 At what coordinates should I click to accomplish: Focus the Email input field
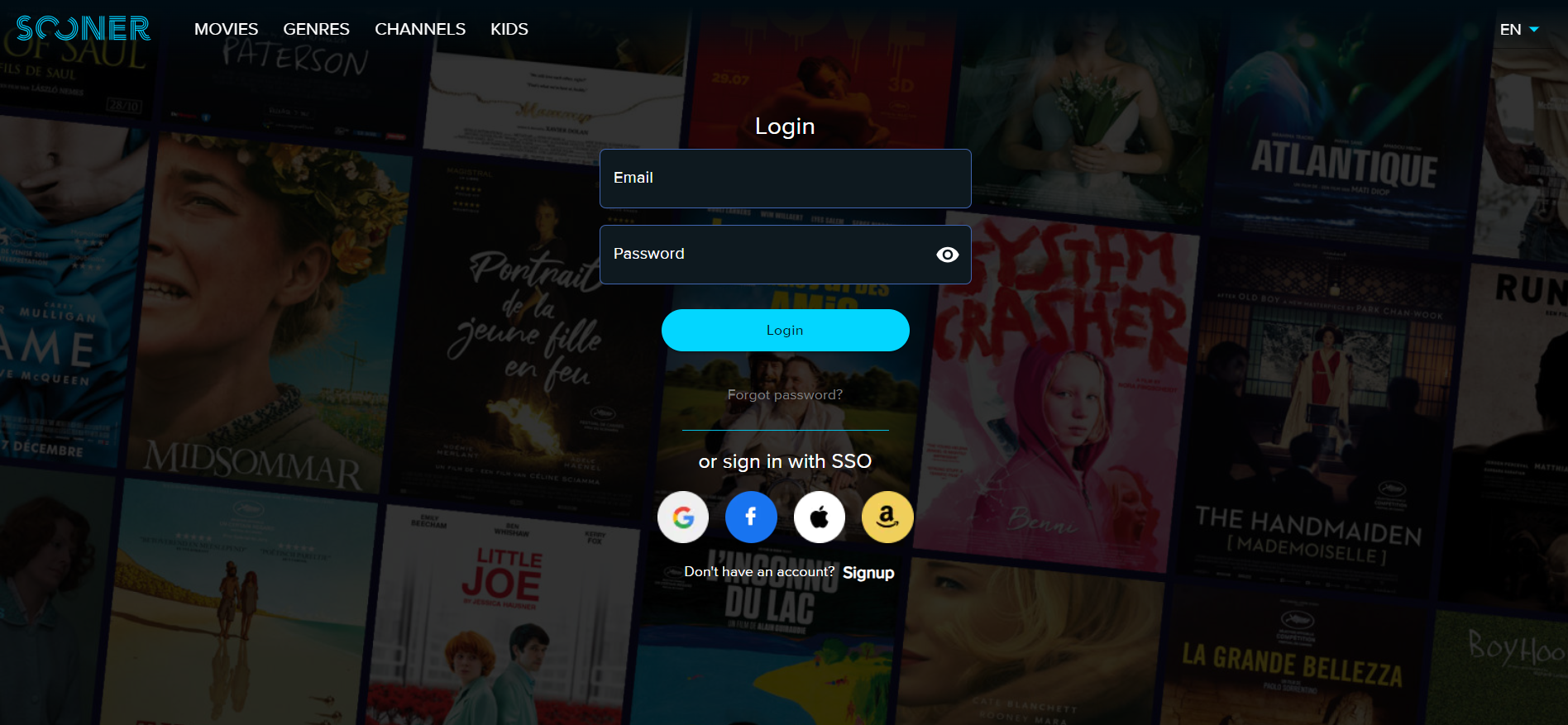pyautogui.click(x=786, y=179)
